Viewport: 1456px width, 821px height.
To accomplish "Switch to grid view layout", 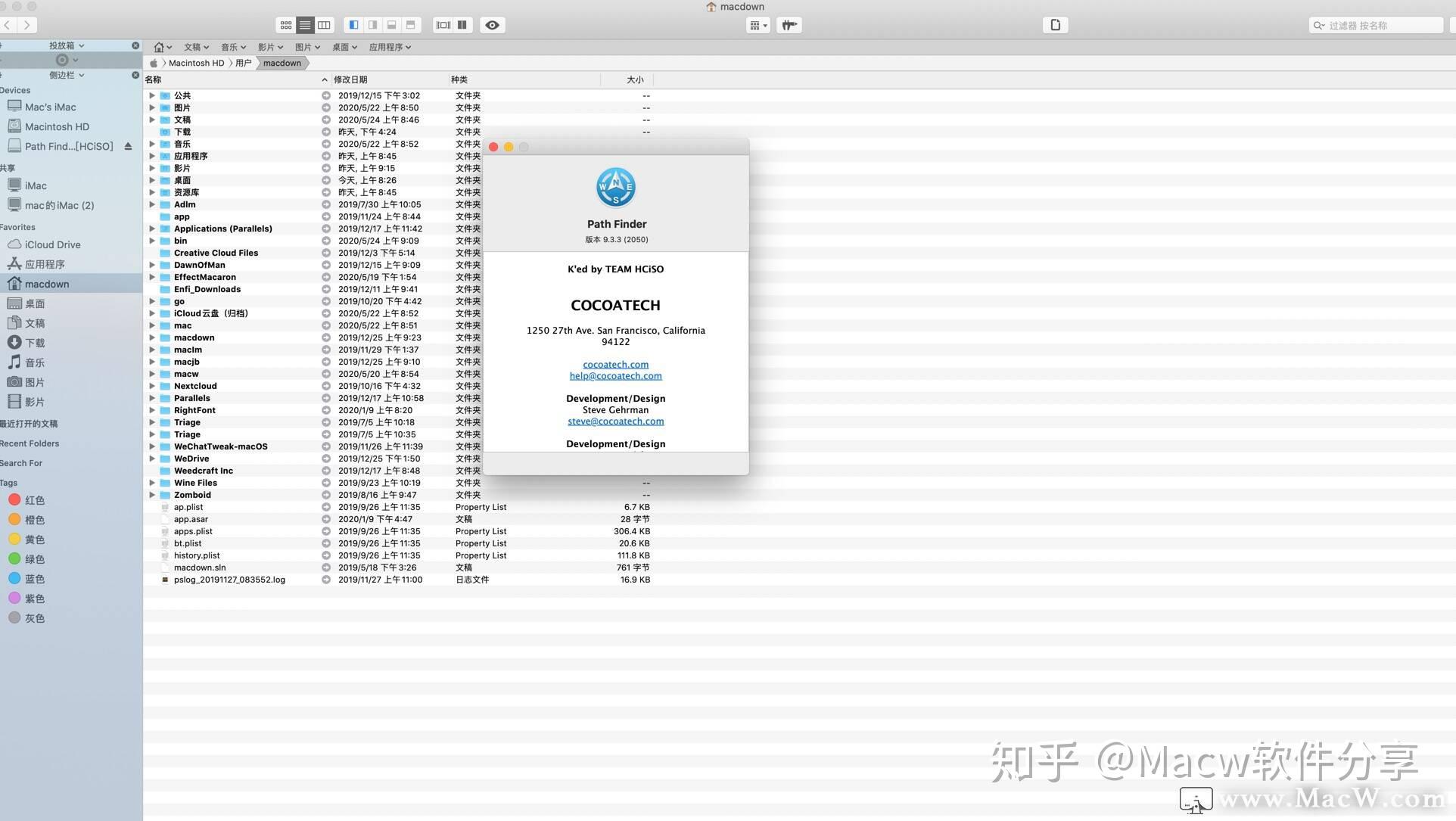I will 285,25.
